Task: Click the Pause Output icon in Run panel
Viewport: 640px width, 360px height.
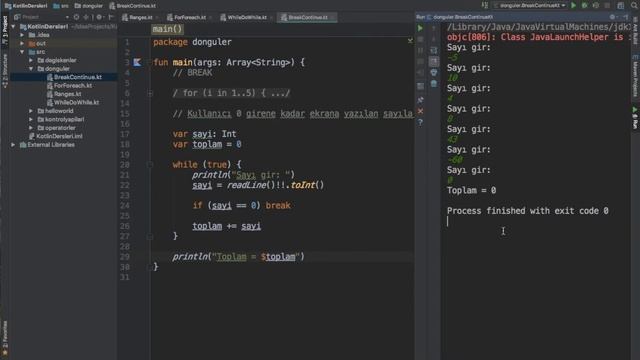Action: coord(420,51)
